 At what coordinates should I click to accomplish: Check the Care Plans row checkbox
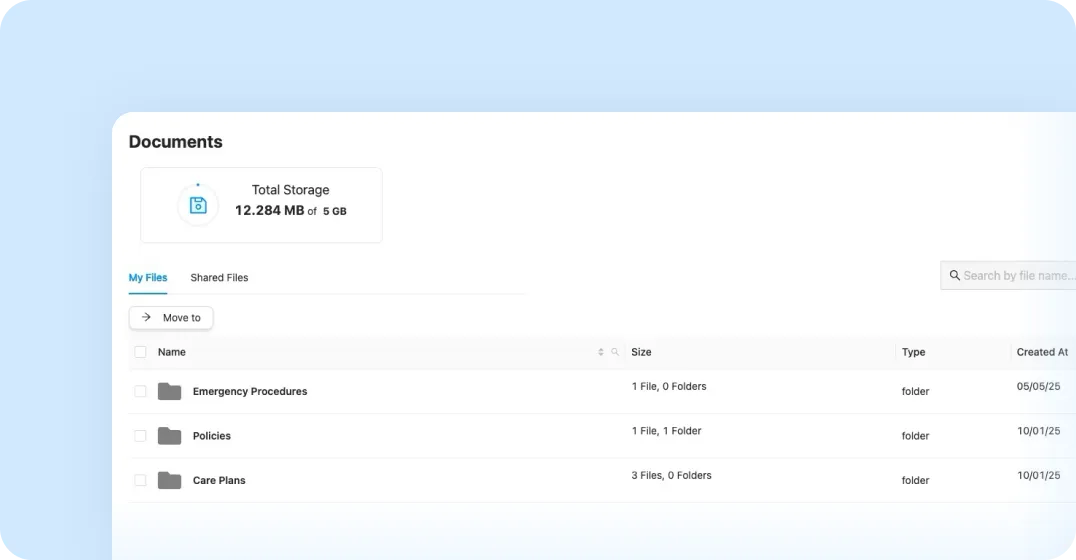[141, 480]
